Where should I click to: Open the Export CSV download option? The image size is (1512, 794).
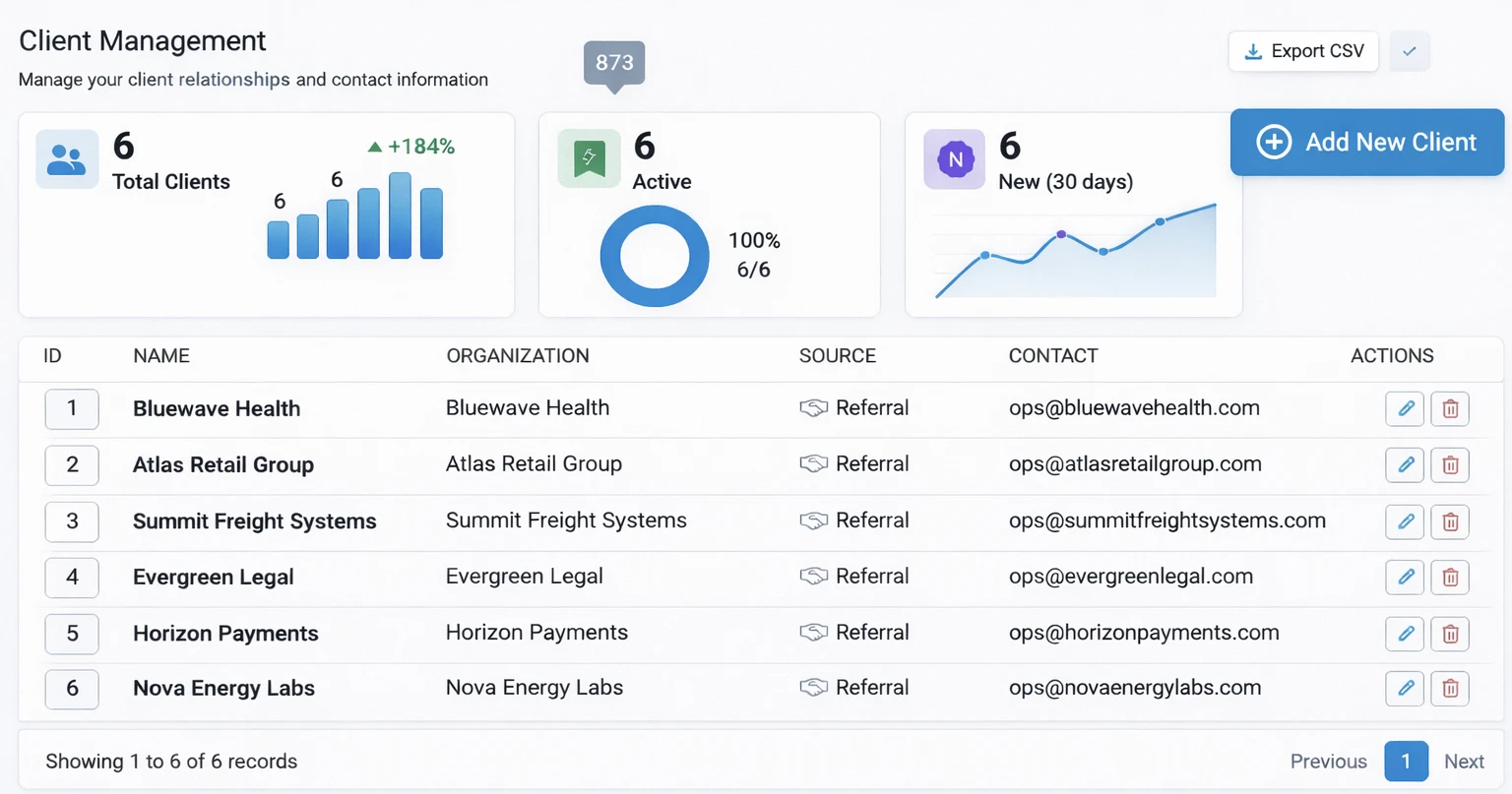click(1303, 51)
